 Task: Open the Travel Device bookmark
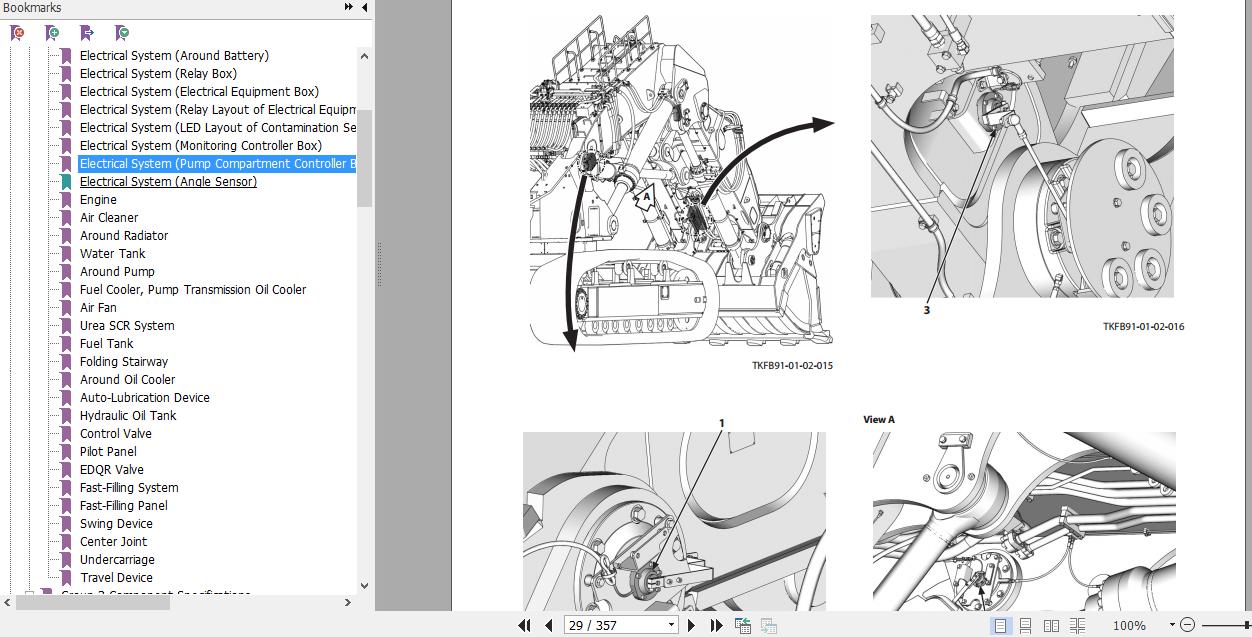point(116,577)
